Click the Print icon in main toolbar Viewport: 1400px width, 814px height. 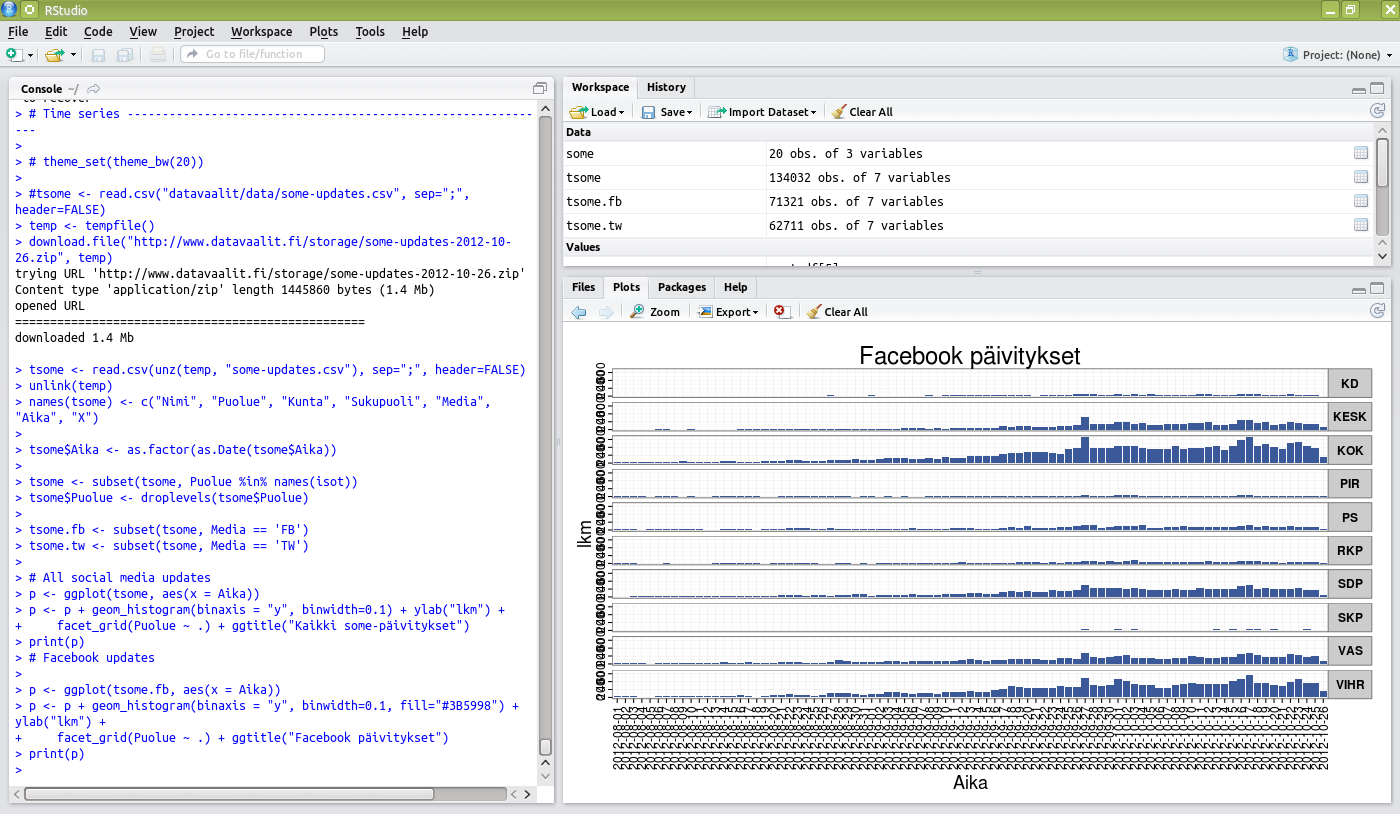tap(159, 55)
